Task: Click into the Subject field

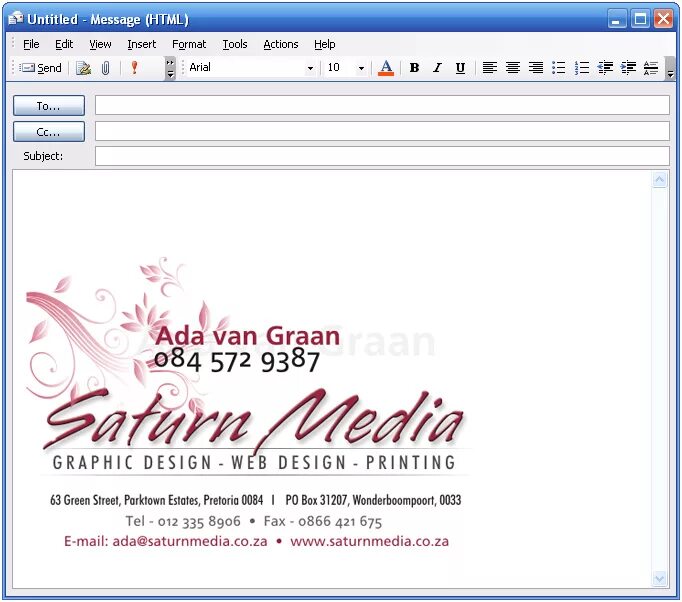Action: point(382,156)
